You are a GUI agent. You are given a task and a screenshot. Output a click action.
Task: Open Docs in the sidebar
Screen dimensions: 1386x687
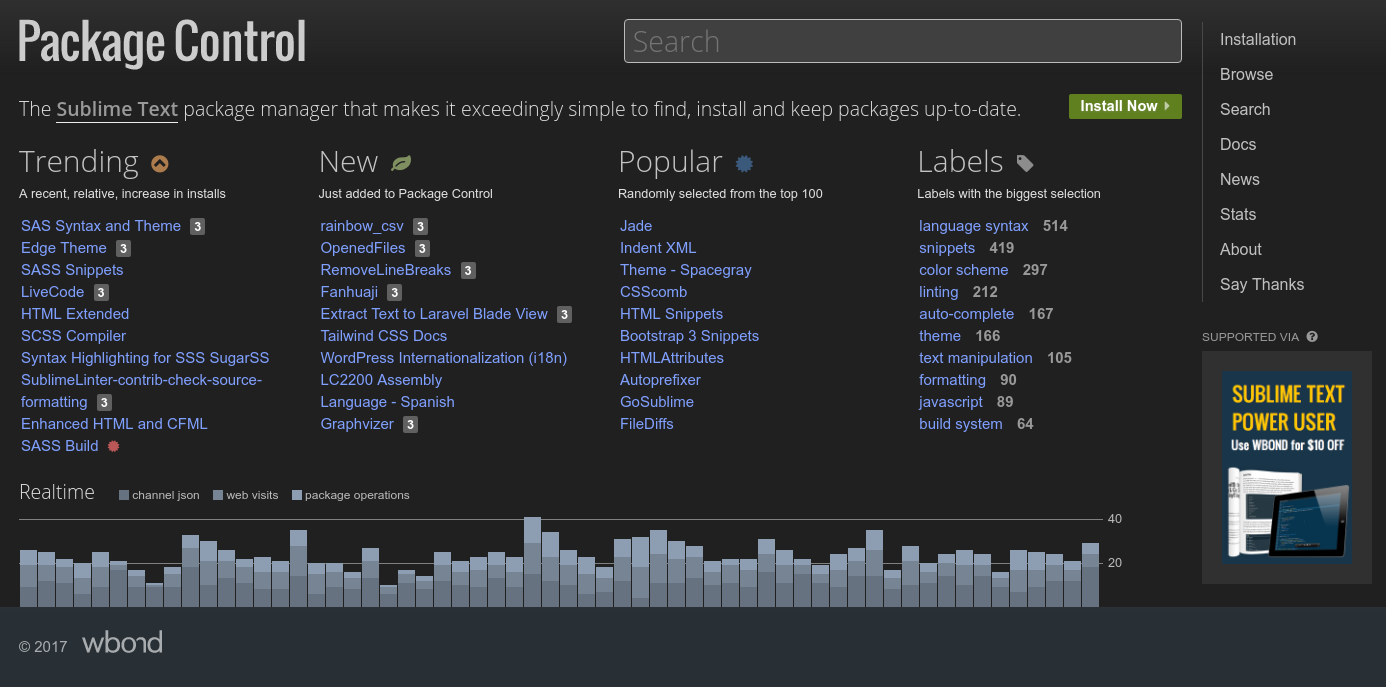pyautogui.click(x=1238, y=145)
